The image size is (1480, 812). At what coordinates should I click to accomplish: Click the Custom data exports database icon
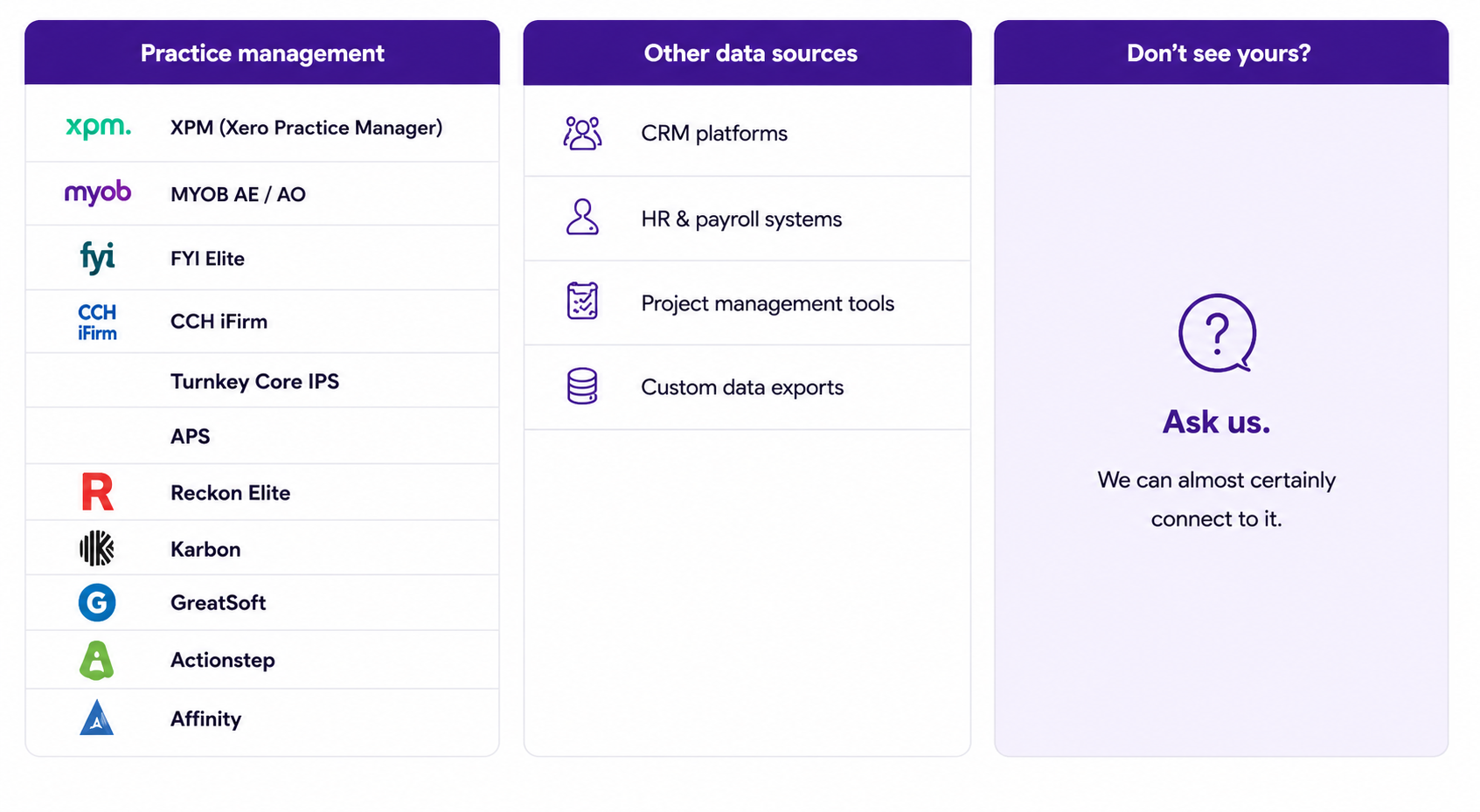582,385
